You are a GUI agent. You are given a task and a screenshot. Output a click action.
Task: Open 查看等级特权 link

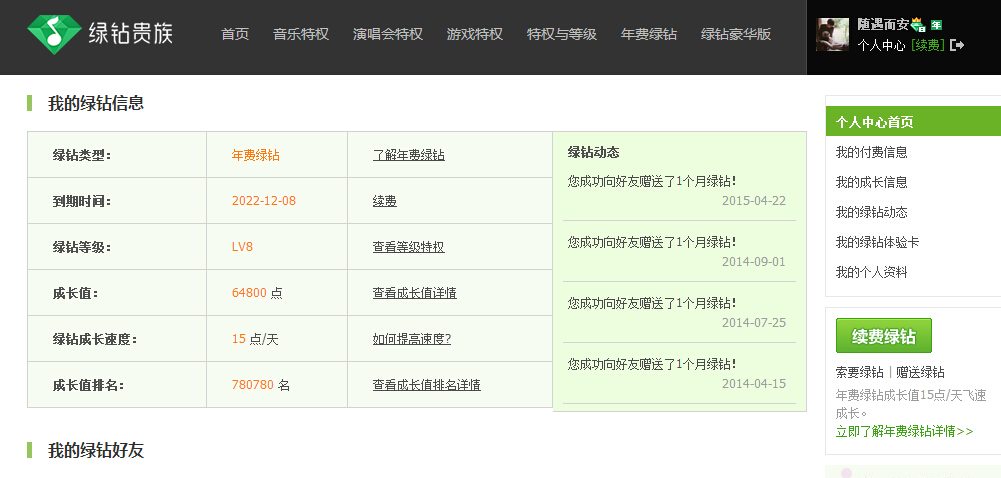tap(409, 247)
